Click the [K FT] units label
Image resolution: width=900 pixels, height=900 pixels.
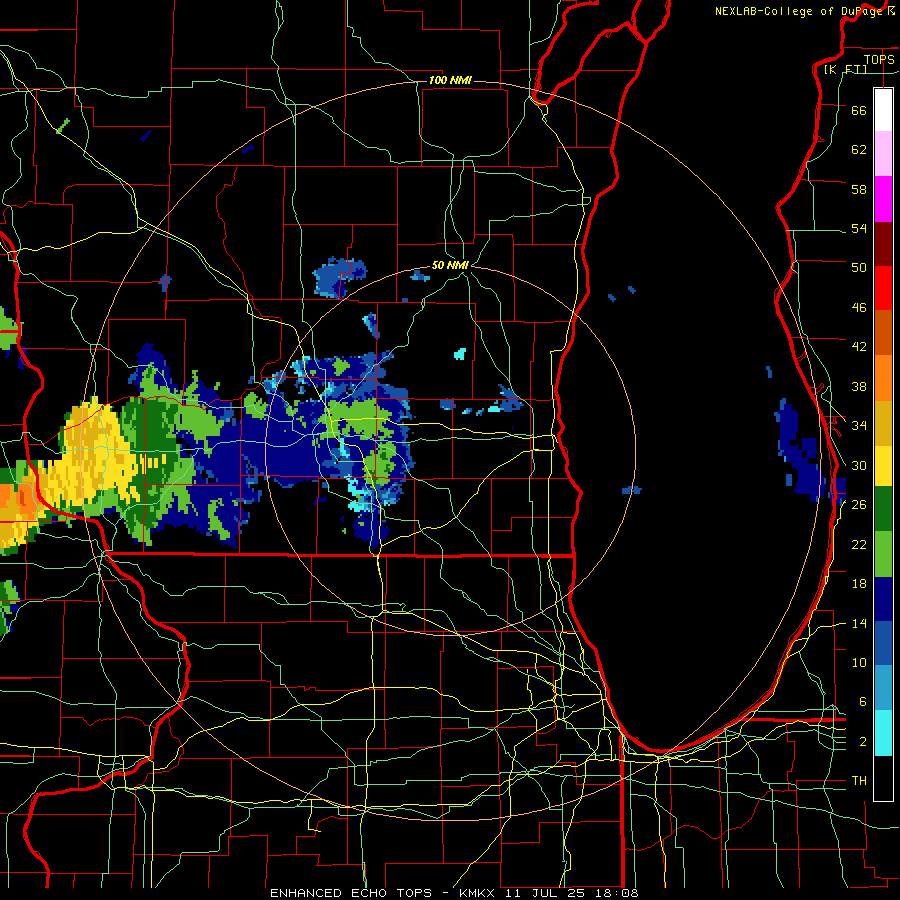tap(845, 69)
